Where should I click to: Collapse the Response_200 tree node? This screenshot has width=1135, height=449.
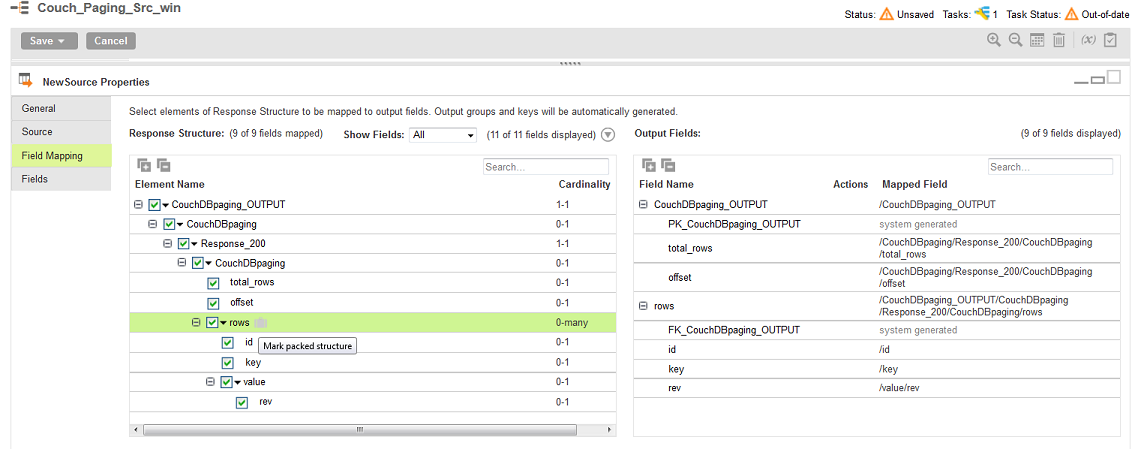click(x=166, y=244)
